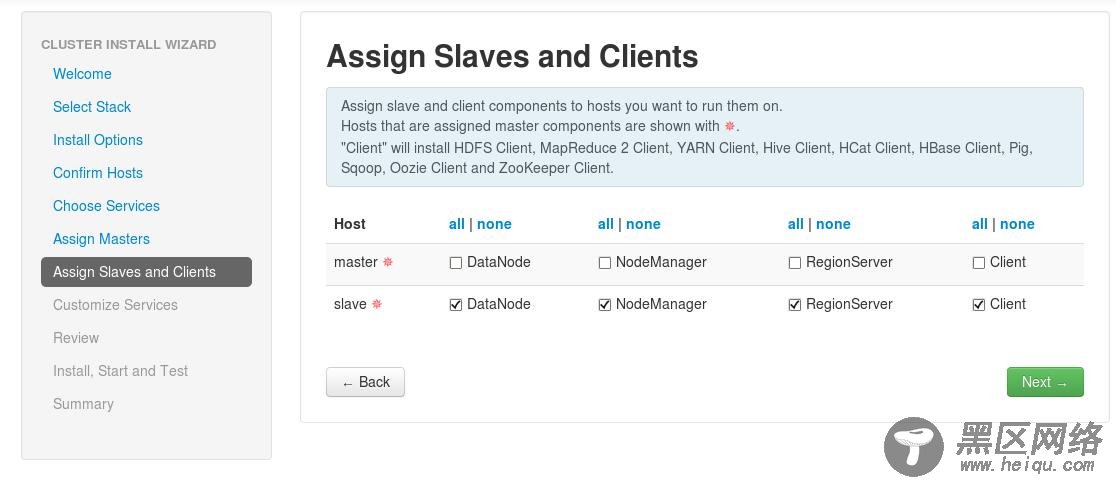Click the red asterisk icon beside slave

[377, 304]
